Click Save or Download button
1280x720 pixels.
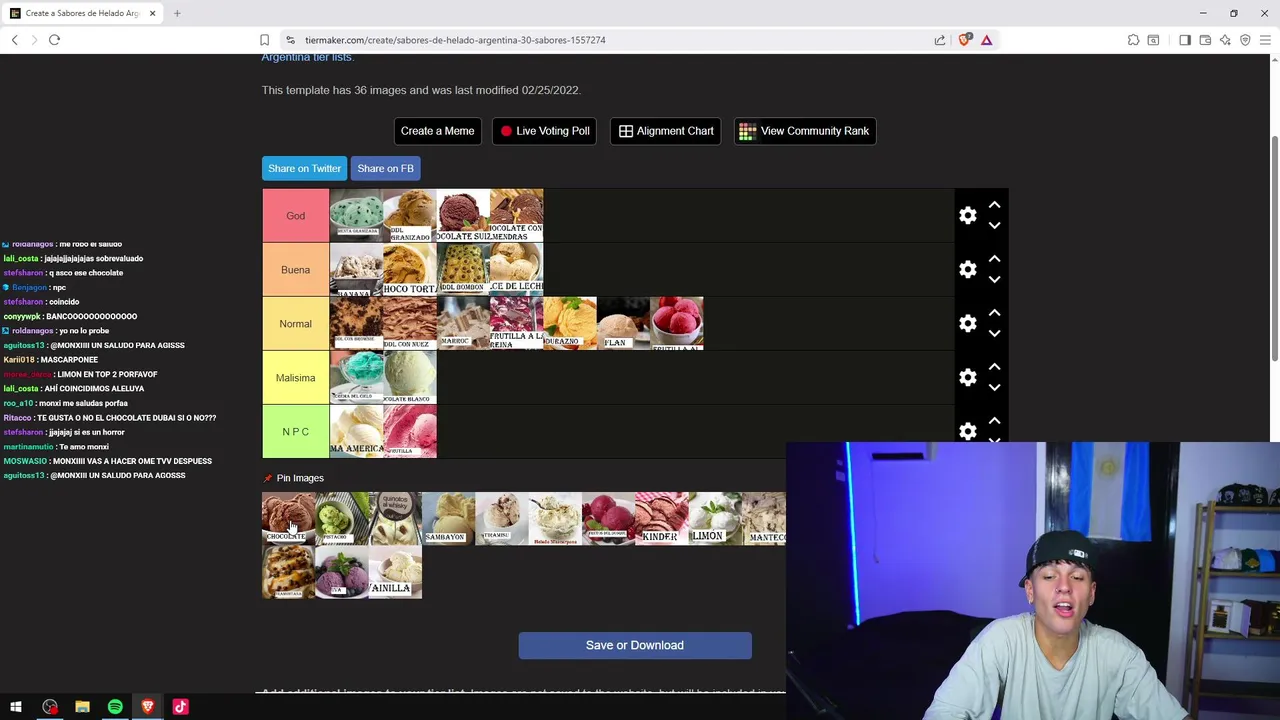click(635, 645)
